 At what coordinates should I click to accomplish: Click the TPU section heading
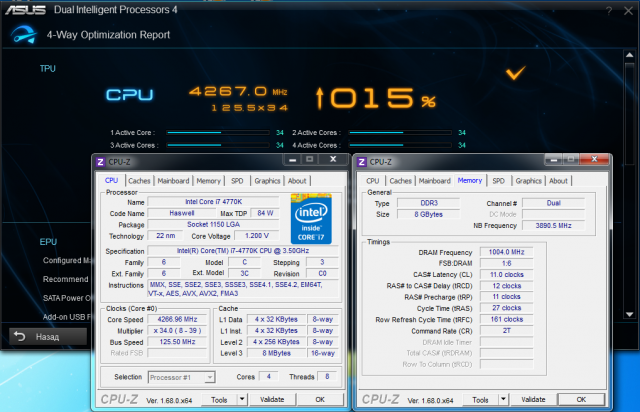point(47,69)
